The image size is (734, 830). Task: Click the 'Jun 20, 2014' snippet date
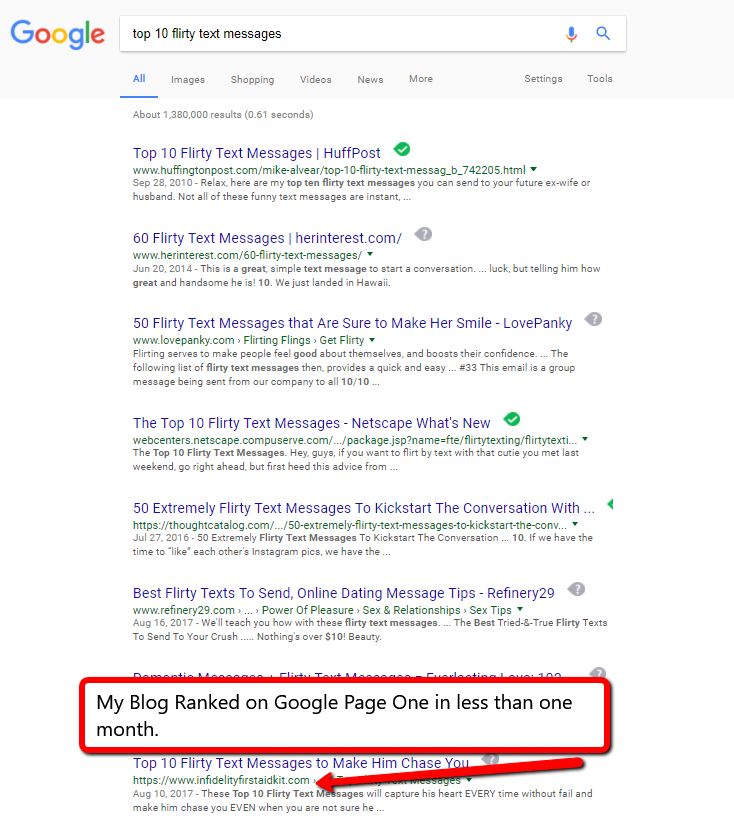(x=162, y=268)
